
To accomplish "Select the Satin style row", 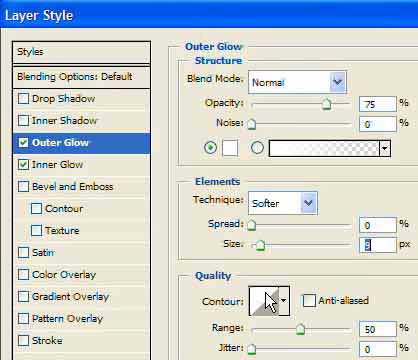I will pos(81,253).
